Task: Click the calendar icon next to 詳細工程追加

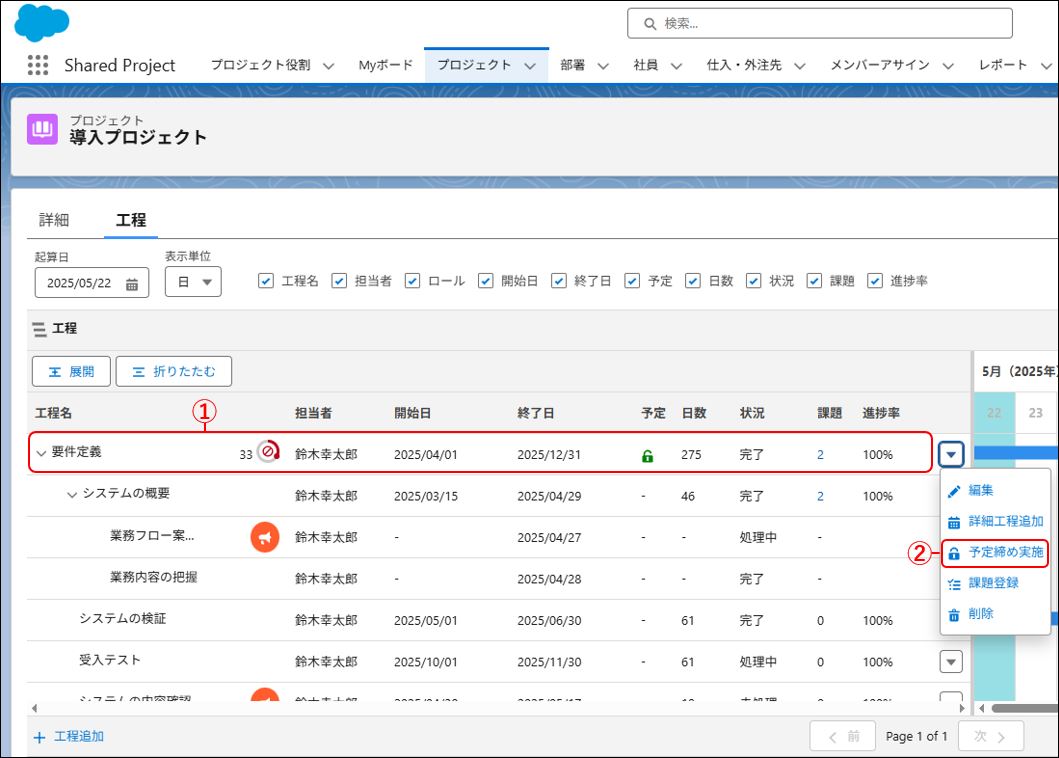Action: pyautogui.click(x=954, y=522)
